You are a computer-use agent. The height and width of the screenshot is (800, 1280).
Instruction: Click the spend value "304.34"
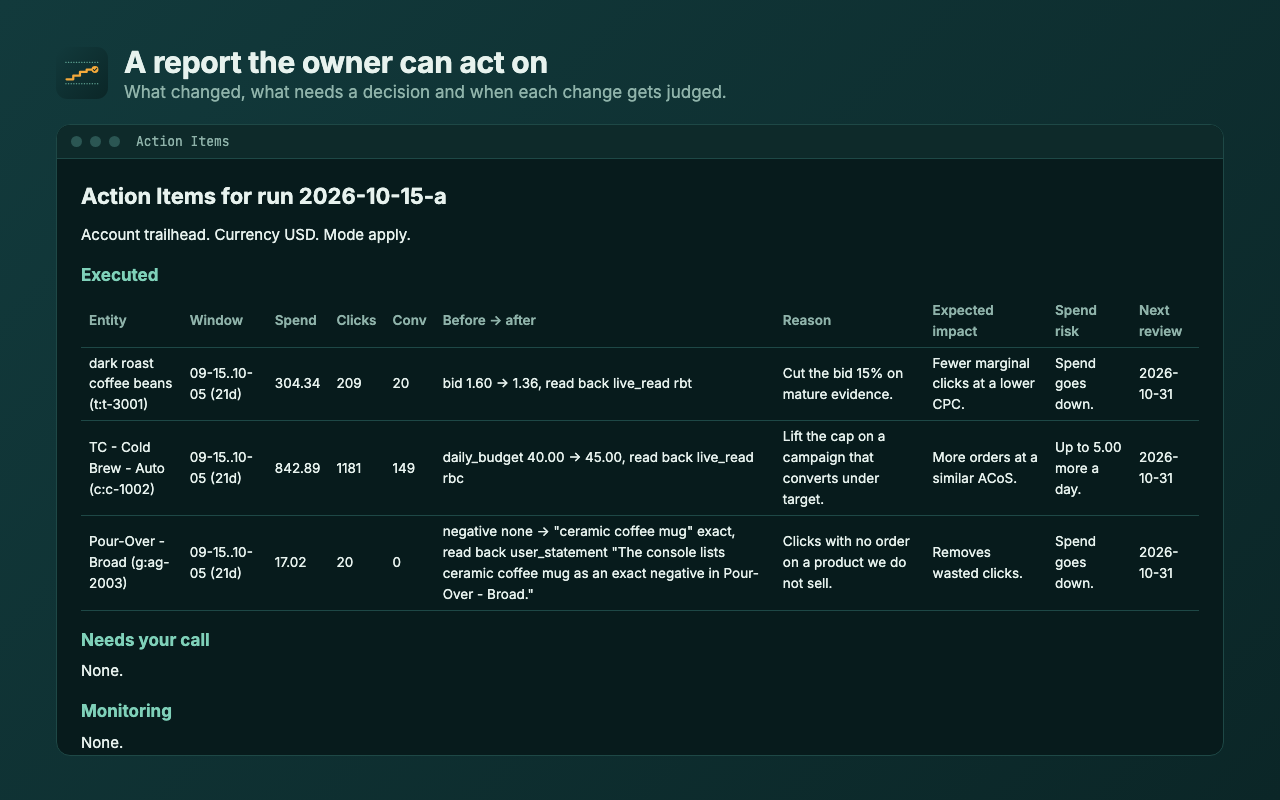298,384
